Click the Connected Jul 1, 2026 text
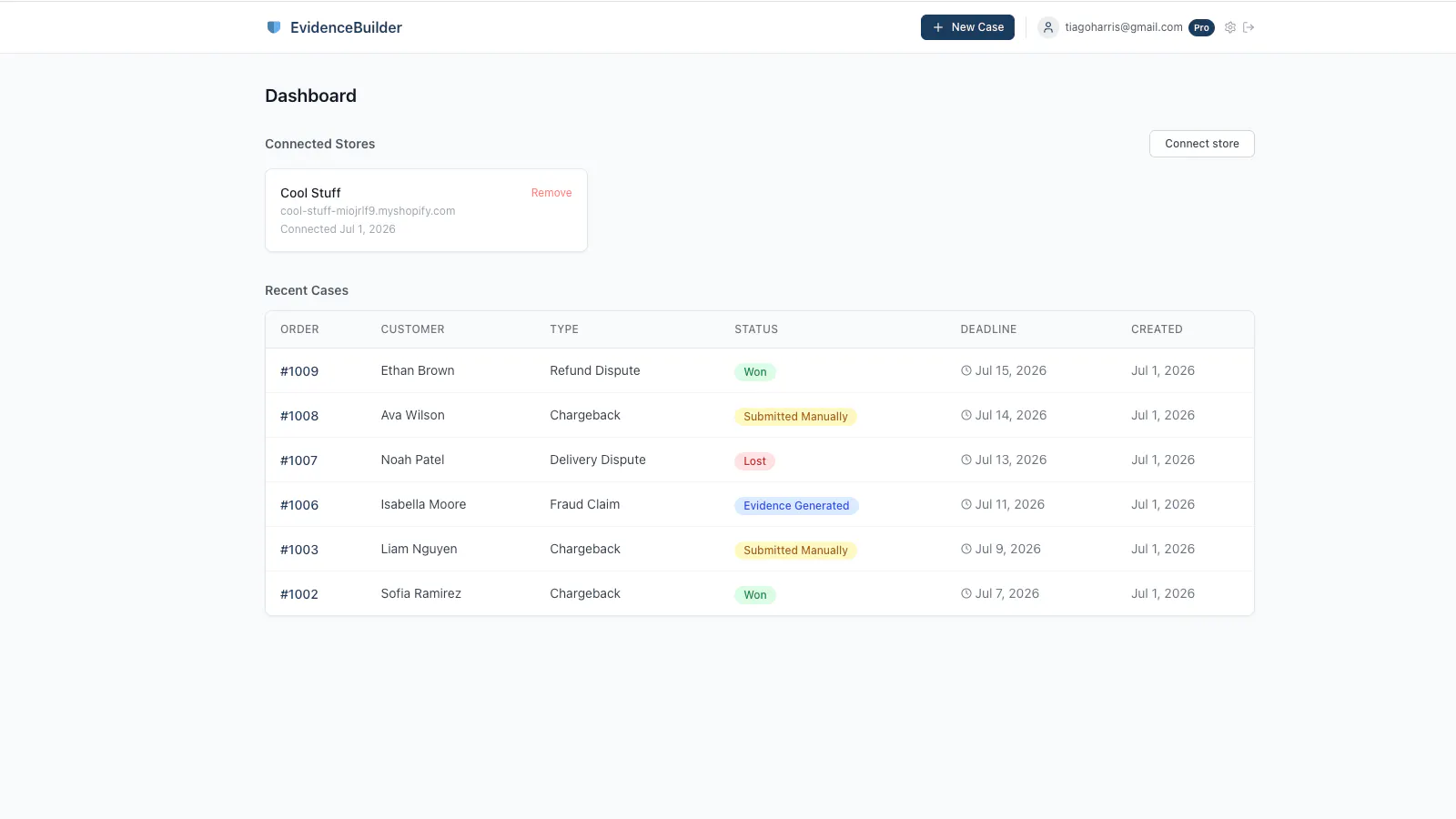The height and width of the screenshot is (819, 1456). coord(338,229)
